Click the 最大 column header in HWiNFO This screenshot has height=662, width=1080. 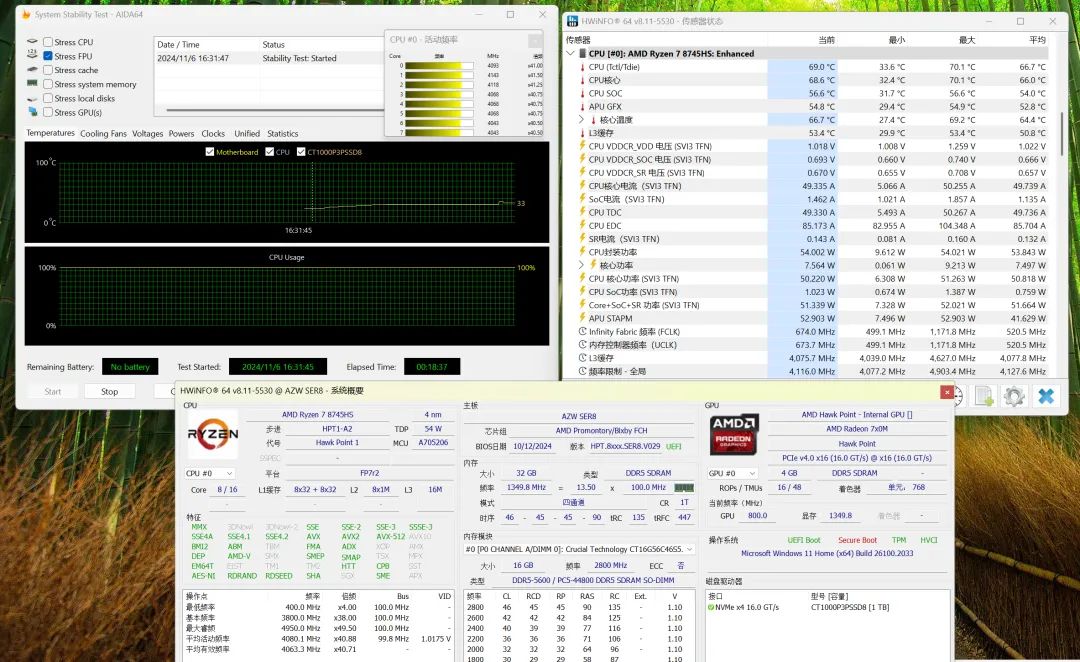point(966,40)
